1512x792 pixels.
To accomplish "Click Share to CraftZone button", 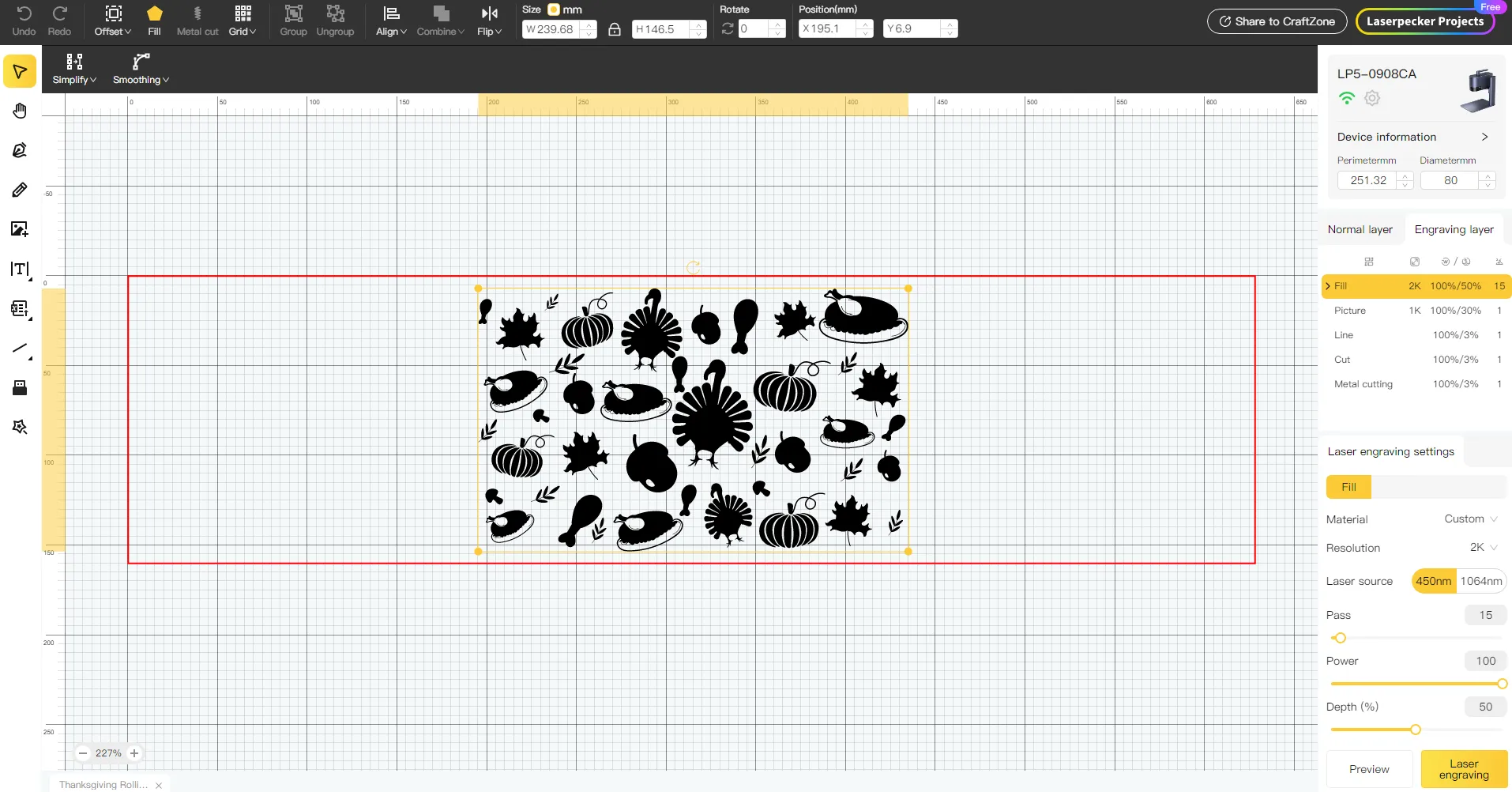I will [x=1277, y=21].
